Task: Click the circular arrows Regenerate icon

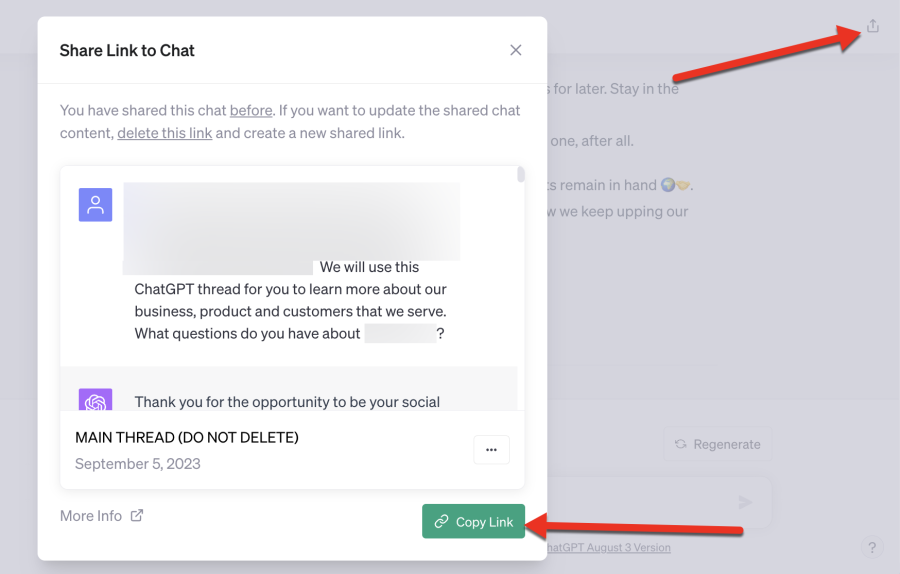Action: pyautogui.click(x=681, y=444)
